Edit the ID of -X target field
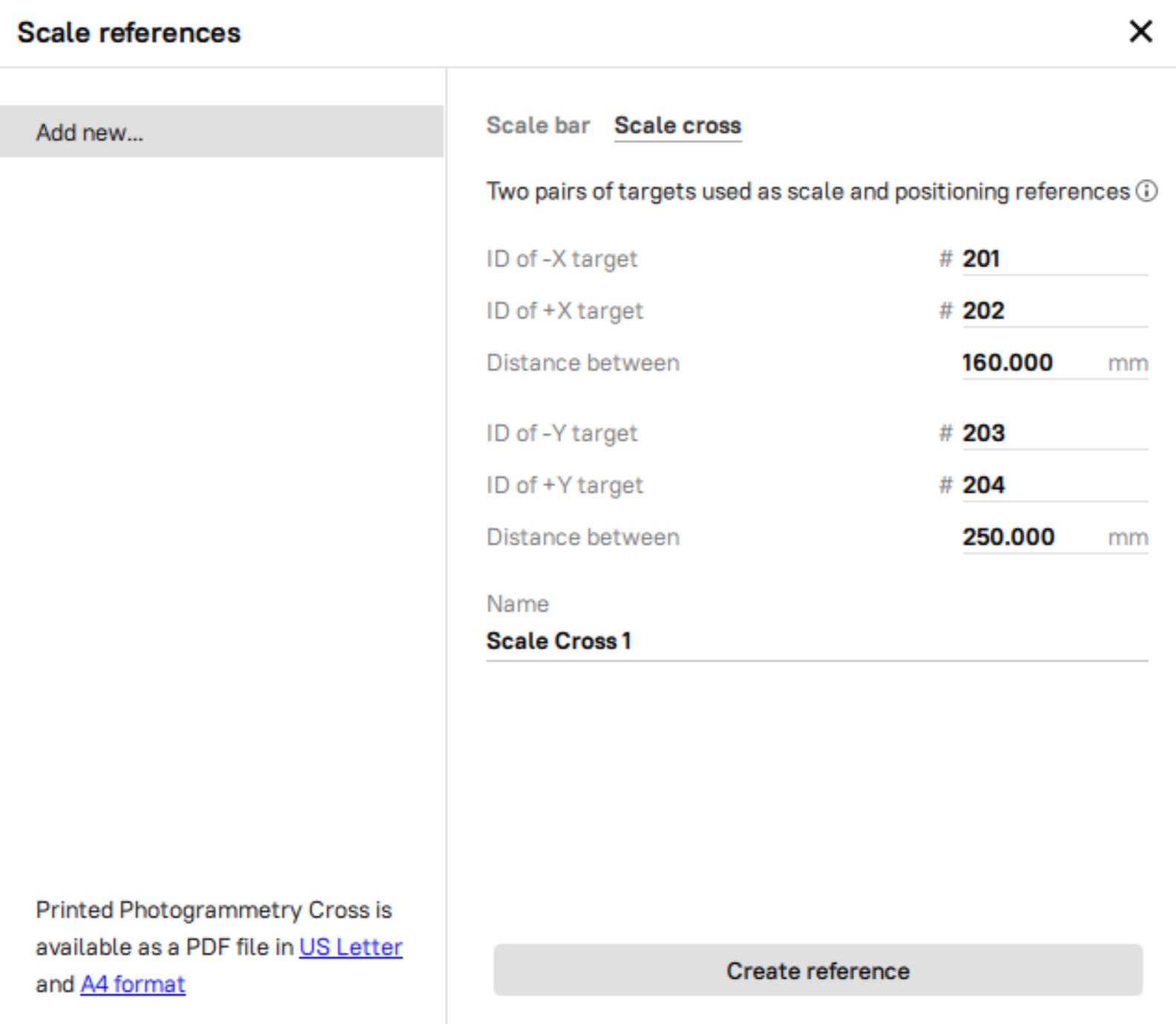The height and width of the screenshot is (1024, 1176). 1054,259
